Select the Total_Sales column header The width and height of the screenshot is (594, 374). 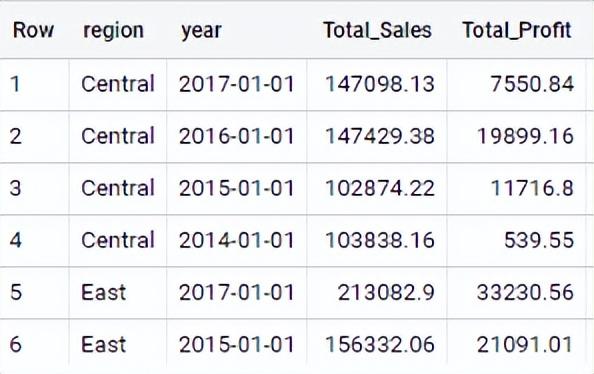click(x=377, y=30)
